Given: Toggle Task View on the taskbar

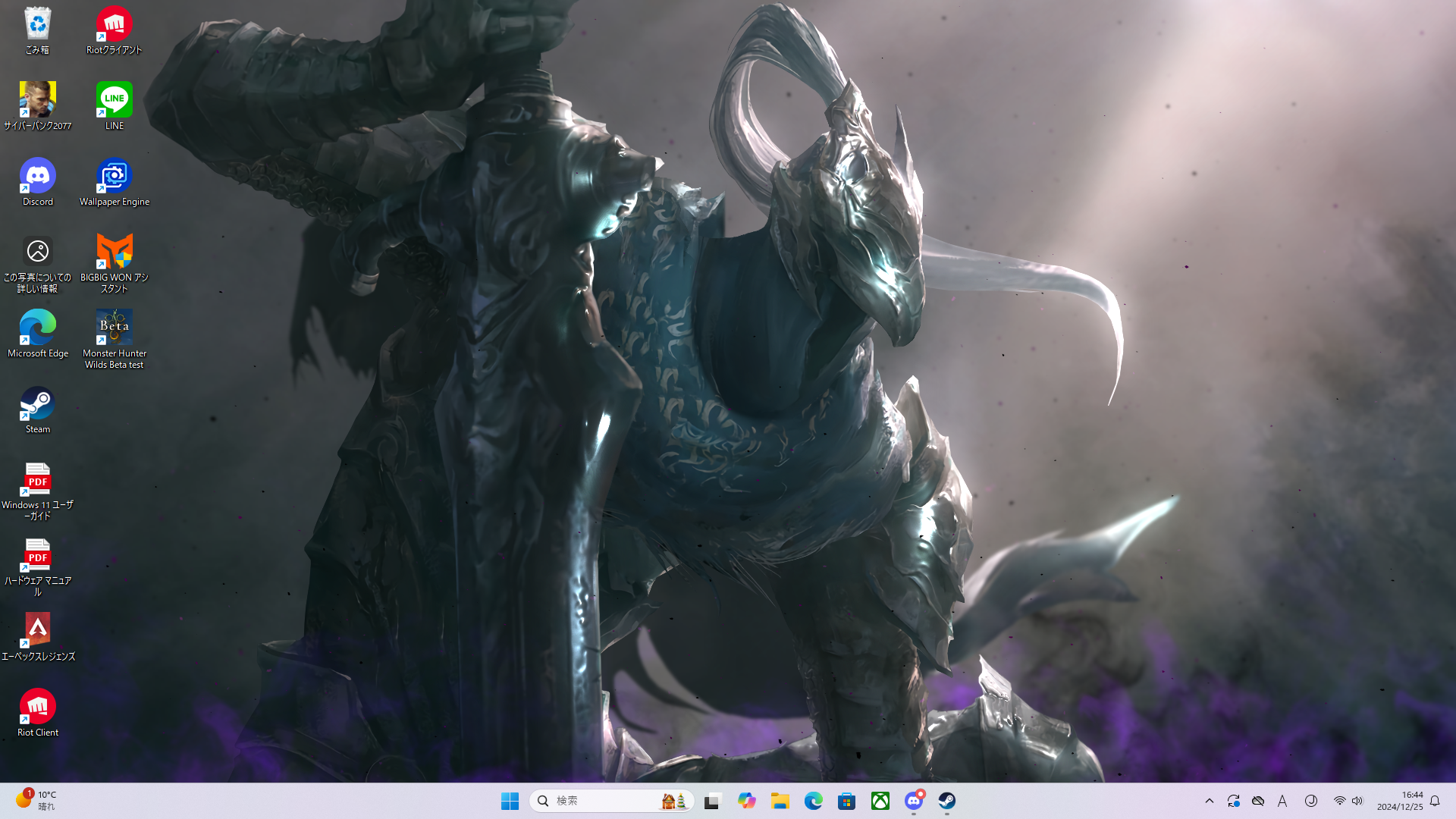Looking at the screenshot, I should tap(712, 801).
